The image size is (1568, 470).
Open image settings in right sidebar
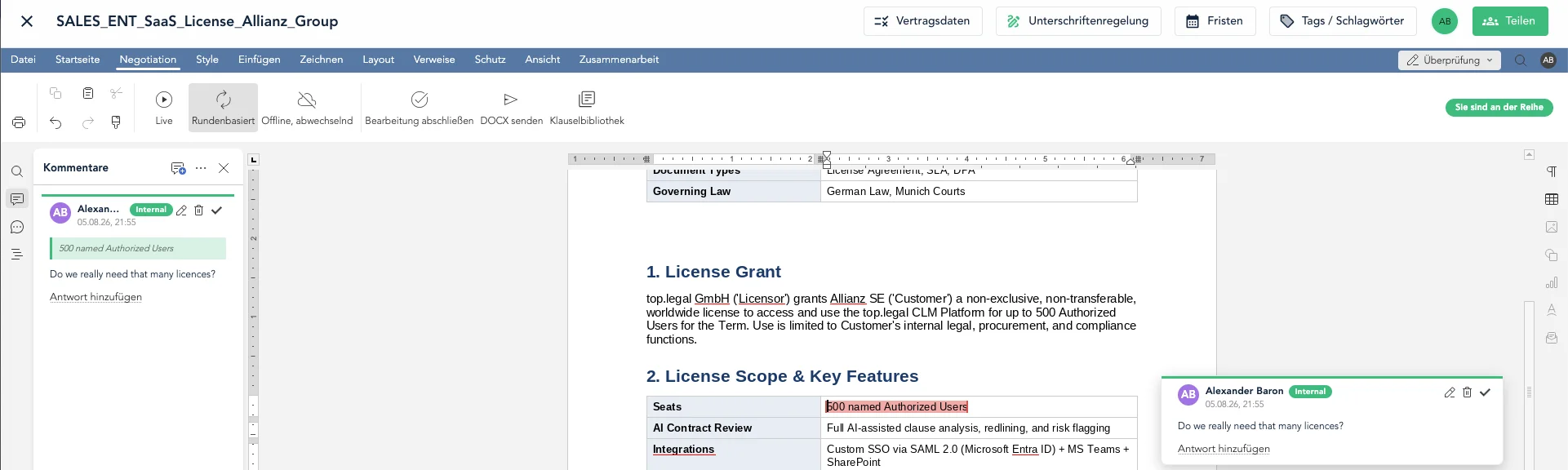(1552, 227)
